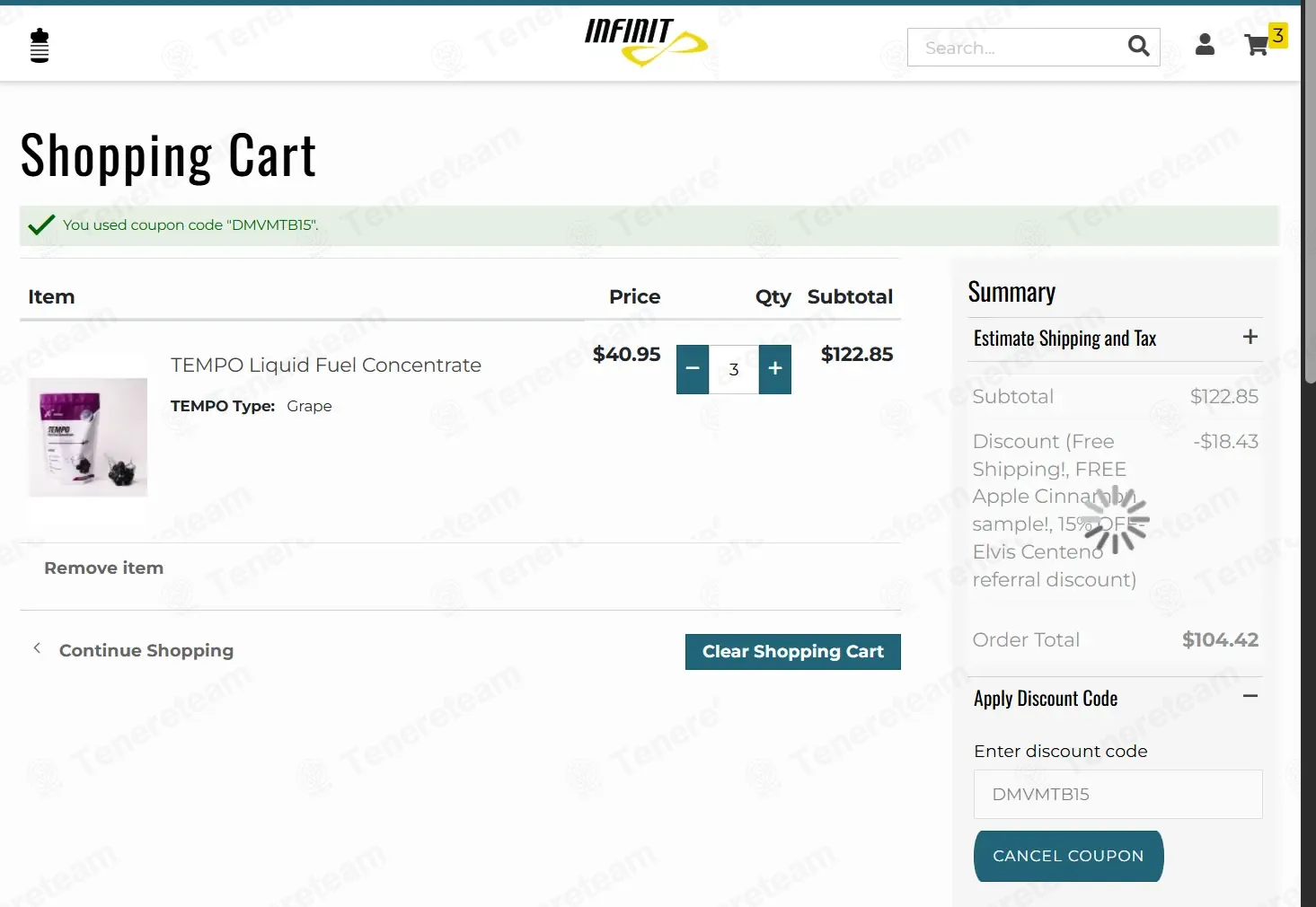
Task: Open the shopping cart icon
Action: tap(1256, 45)
